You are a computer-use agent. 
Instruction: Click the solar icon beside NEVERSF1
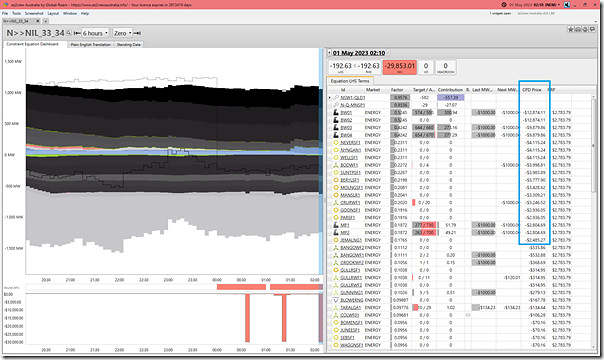pos(336,142)
